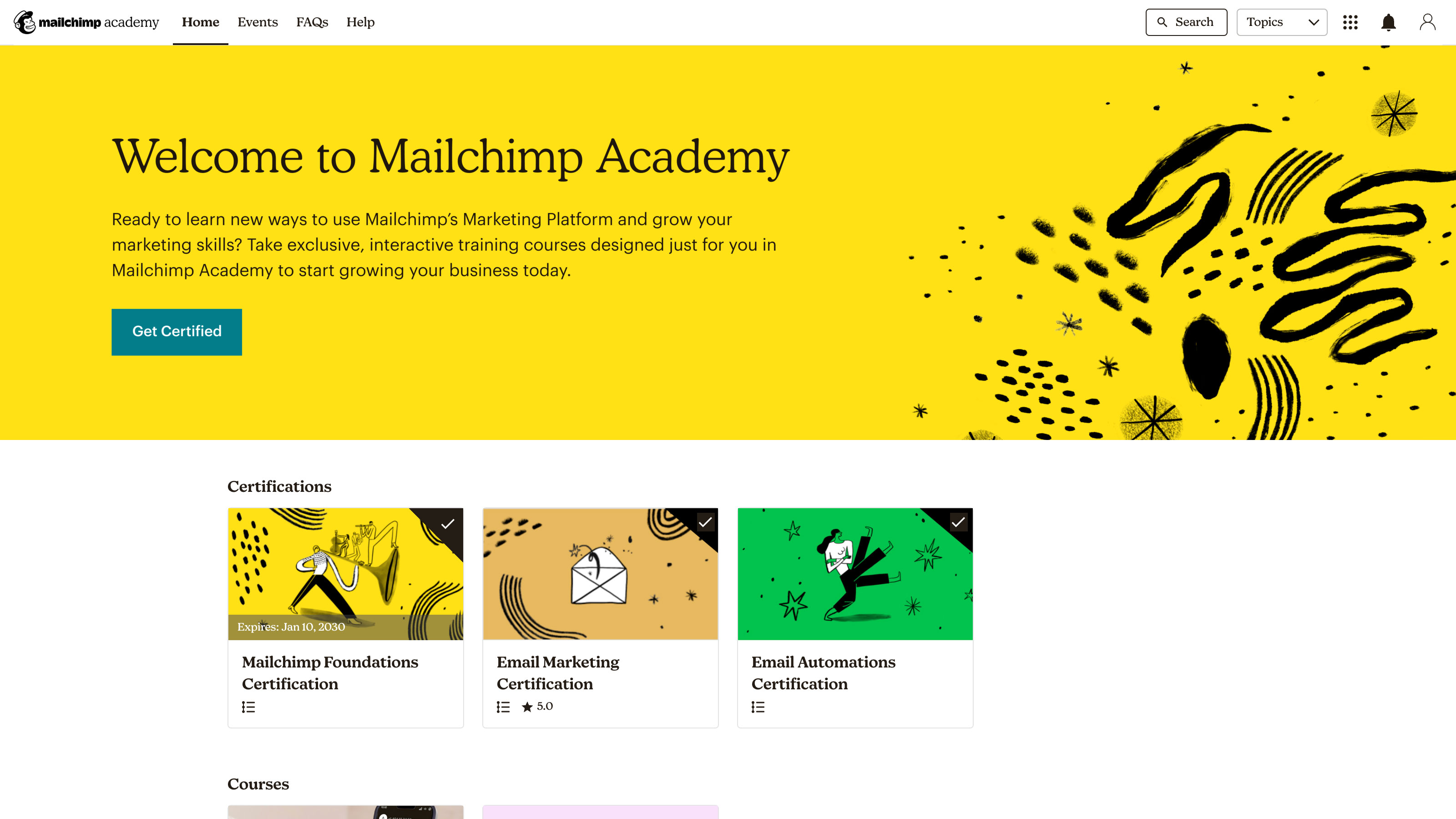Click the Help navigation link
Image resolution: width=1456 pixels, height=819 pixels.
[360, 22]
